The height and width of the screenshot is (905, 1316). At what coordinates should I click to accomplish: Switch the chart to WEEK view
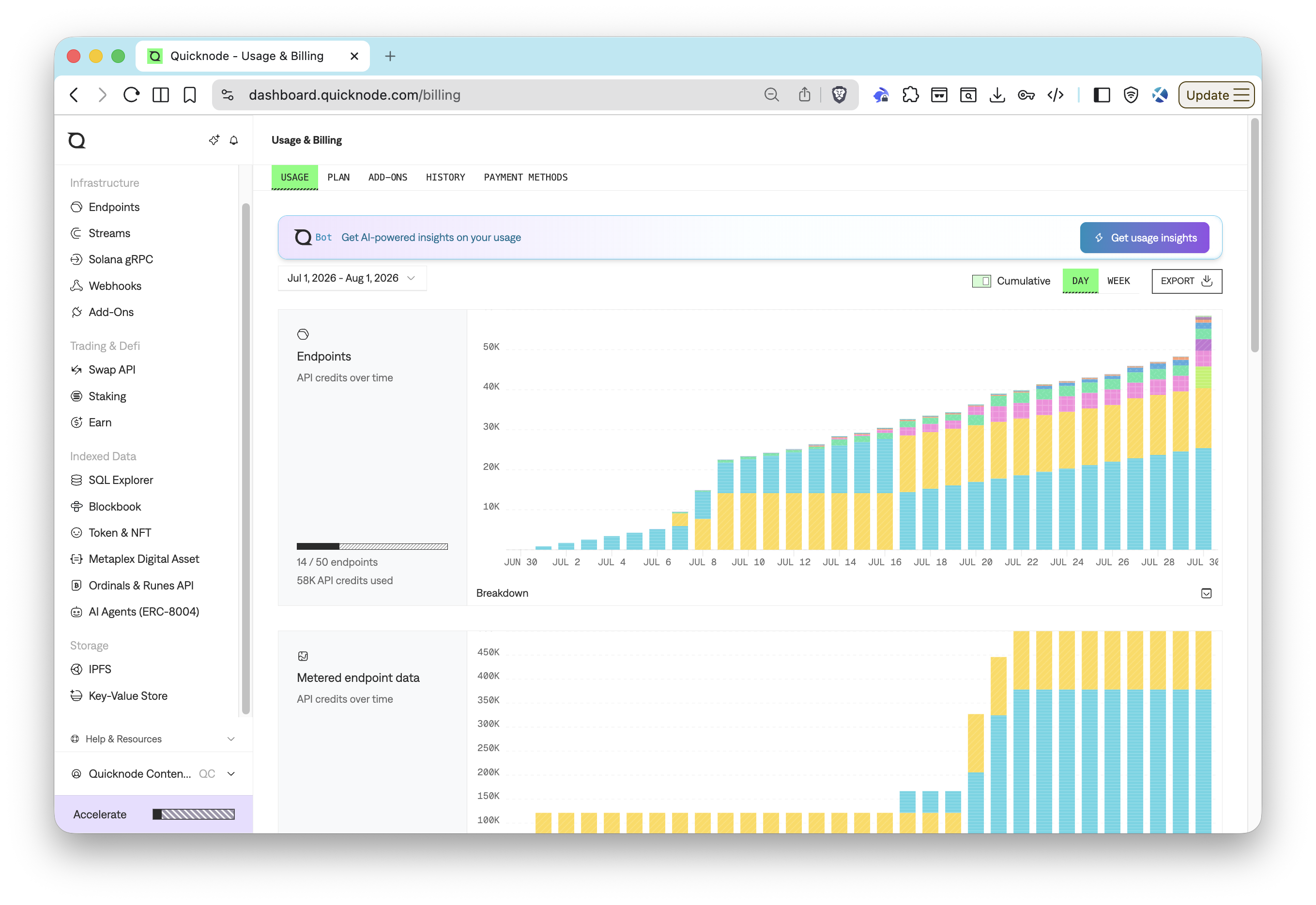pyautogui.click(x=1118, y=281)
